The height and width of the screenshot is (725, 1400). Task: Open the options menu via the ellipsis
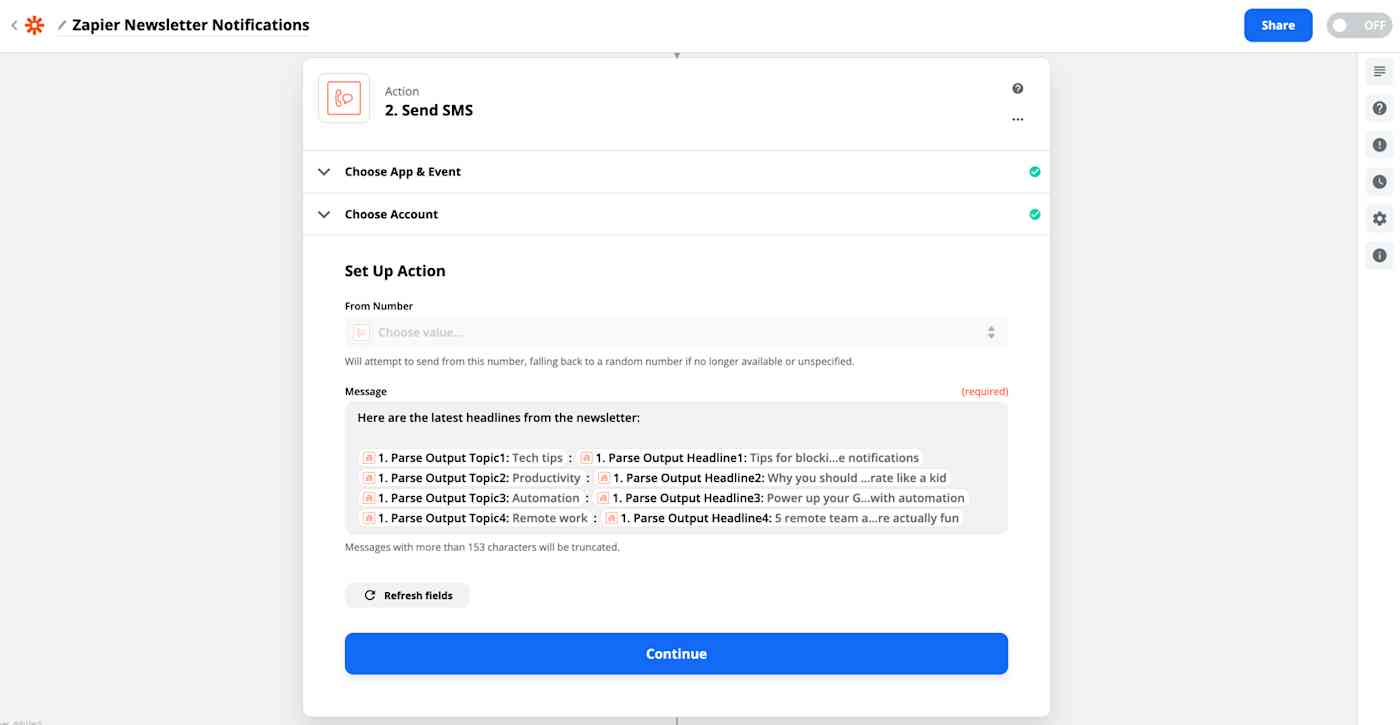[x=1017, y=118]
